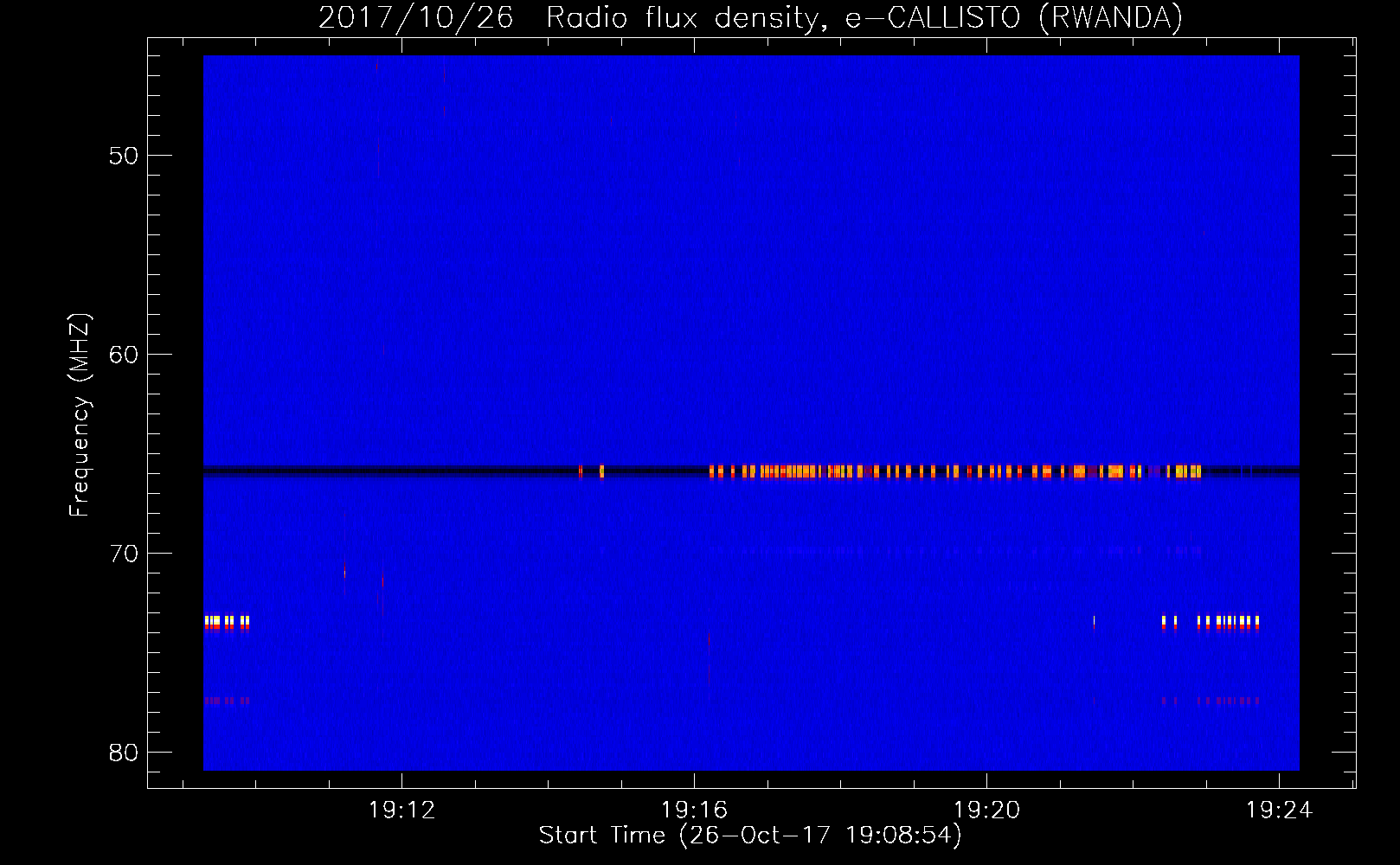Click the date '2017/10/26' in the title

tap(416, 18)
